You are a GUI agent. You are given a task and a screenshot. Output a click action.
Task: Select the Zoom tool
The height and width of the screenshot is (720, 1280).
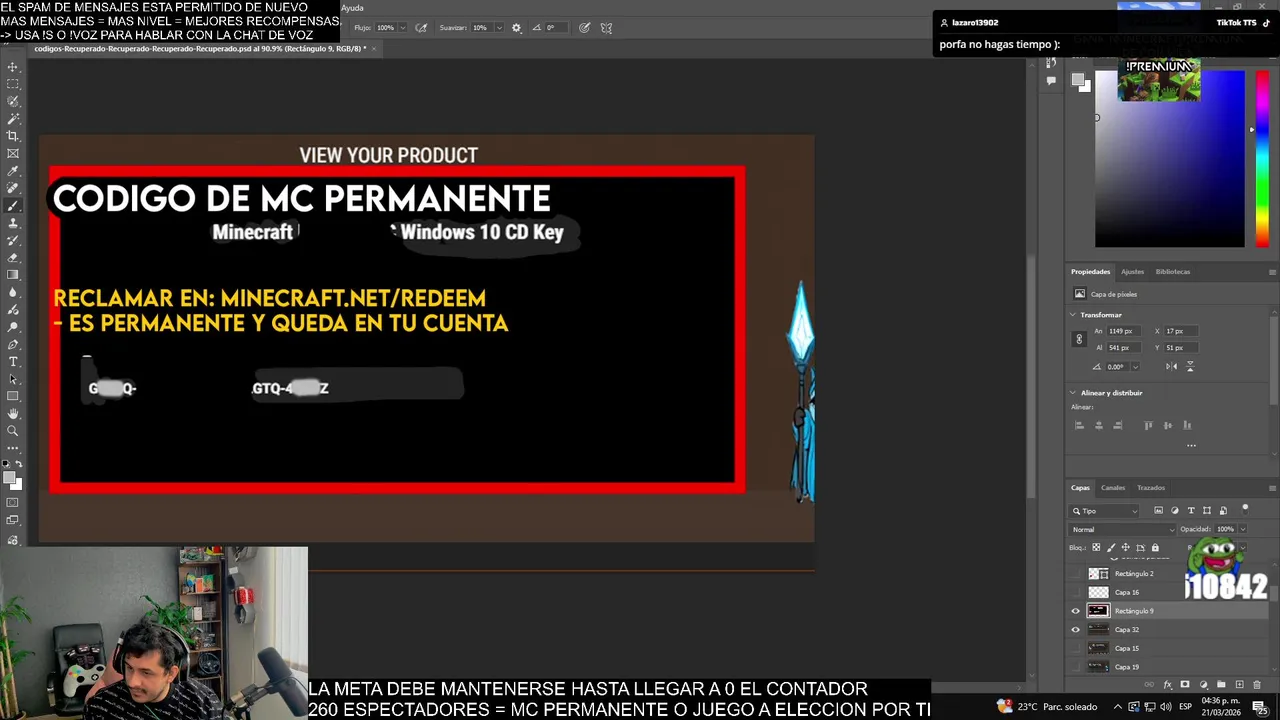coord(13,431)
